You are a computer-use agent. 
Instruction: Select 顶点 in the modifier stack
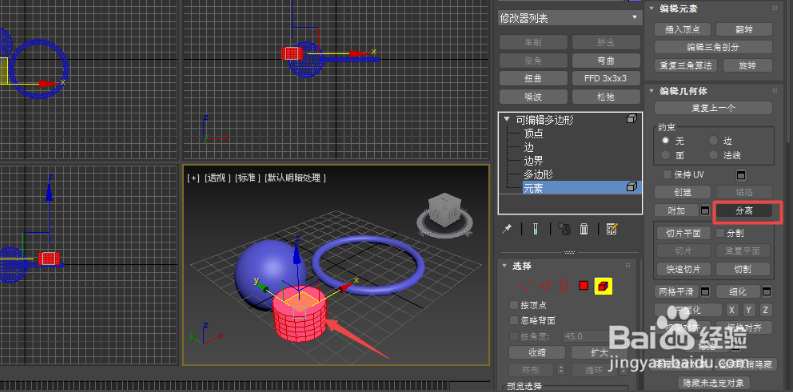[x=534, y=133]
